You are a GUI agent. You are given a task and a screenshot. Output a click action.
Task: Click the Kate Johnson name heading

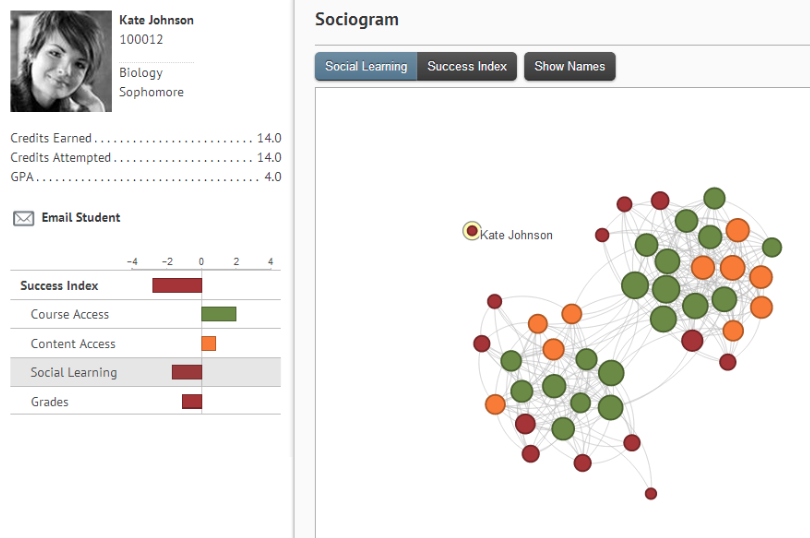pos(156,20)
